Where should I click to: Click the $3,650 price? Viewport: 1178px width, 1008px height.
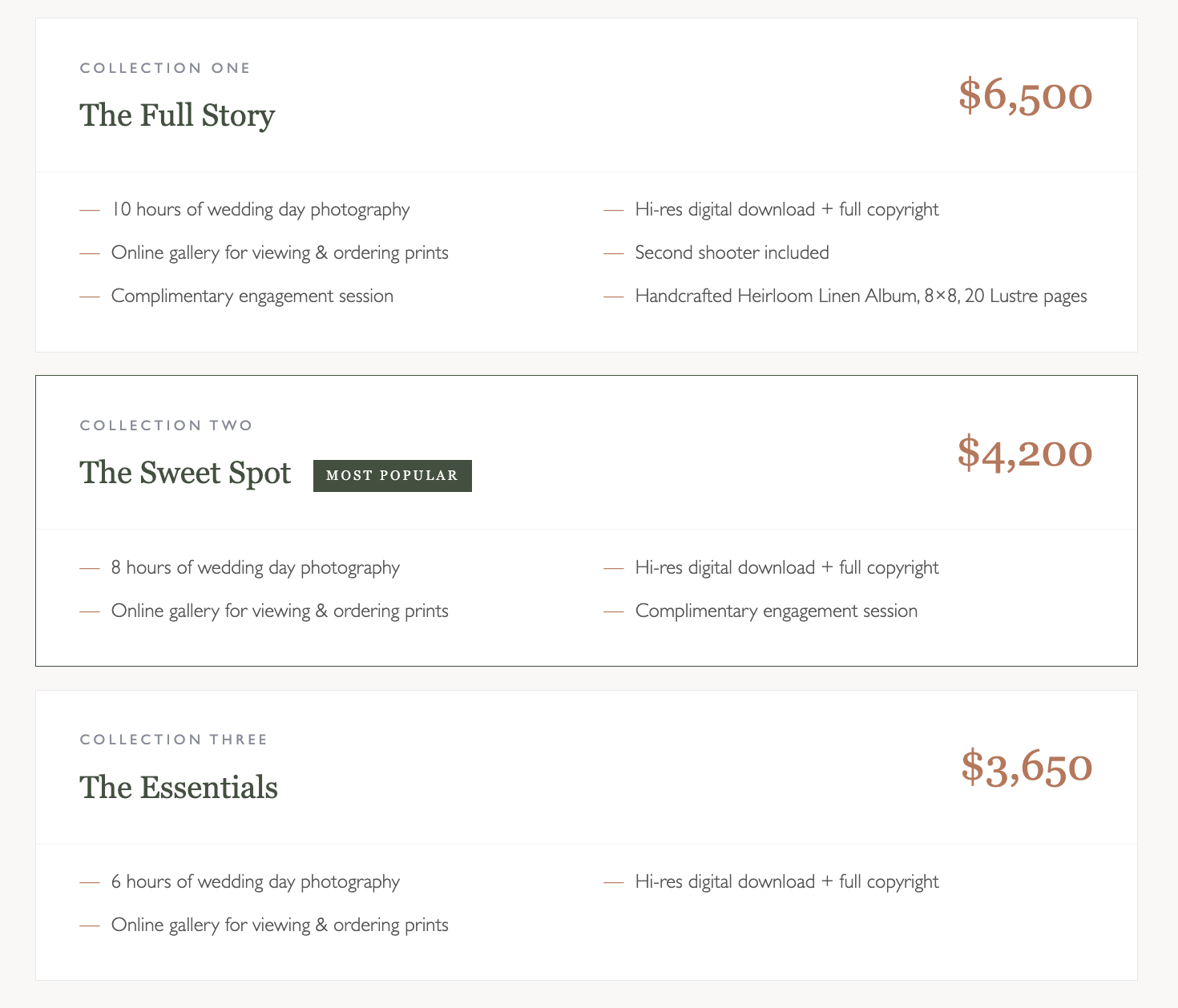(1027, 767)
